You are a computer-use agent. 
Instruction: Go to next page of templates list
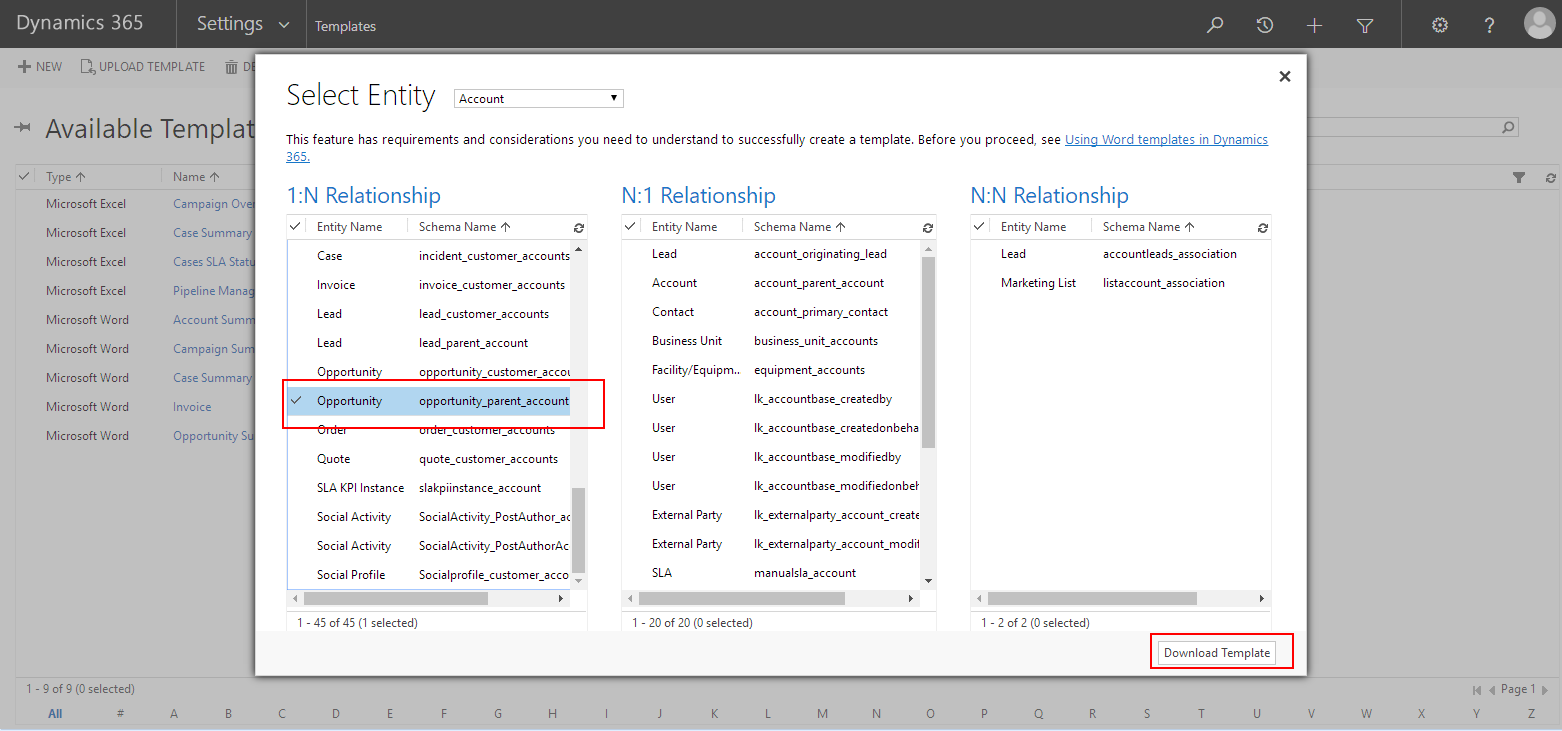pyautogui.click(x=1545, y=690)
